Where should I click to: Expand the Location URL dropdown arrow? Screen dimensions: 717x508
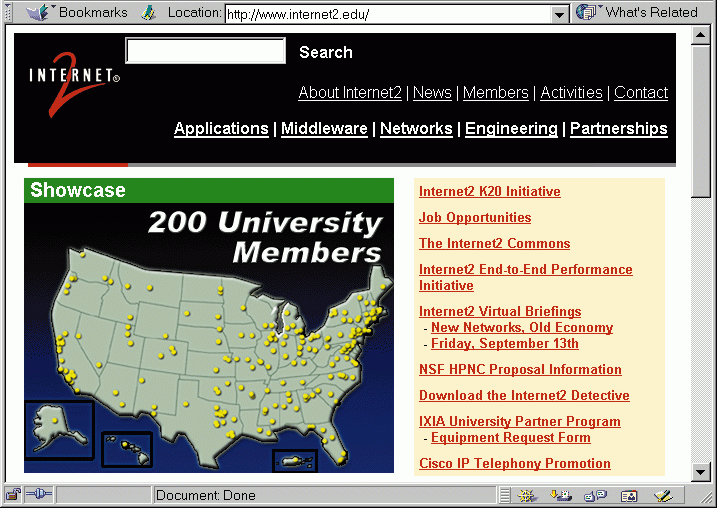[x=559, y=15]
